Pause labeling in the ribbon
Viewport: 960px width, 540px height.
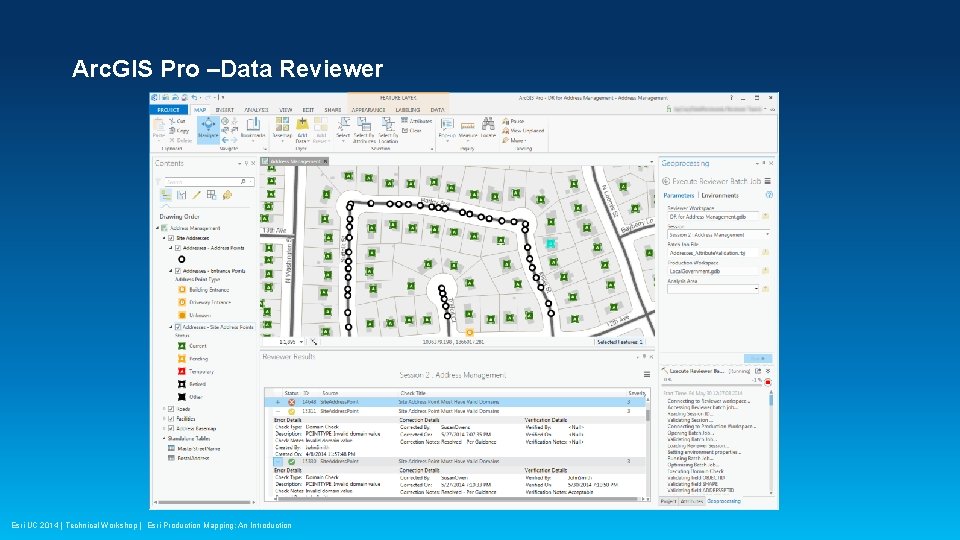click(513, 121)
